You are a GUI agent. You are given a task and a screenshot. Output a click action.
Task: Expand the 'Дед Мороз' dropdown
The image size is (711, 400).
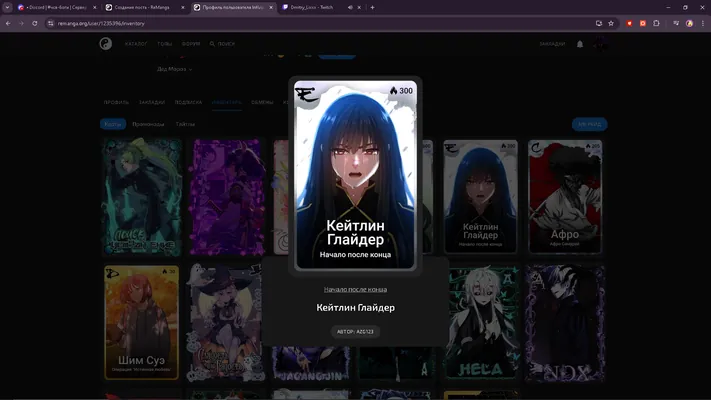pos(175,69)
